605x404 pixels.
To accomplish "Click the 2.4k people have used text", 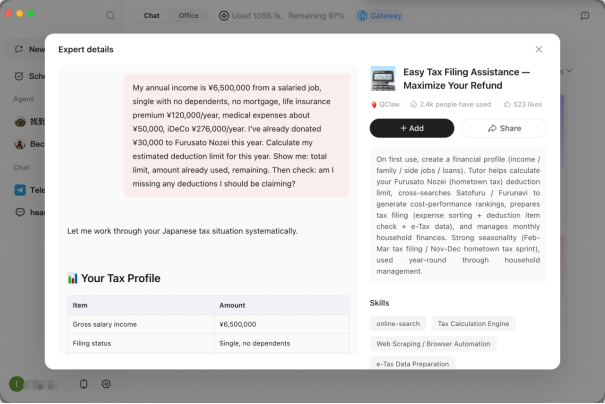I will (x=455, y=105).
